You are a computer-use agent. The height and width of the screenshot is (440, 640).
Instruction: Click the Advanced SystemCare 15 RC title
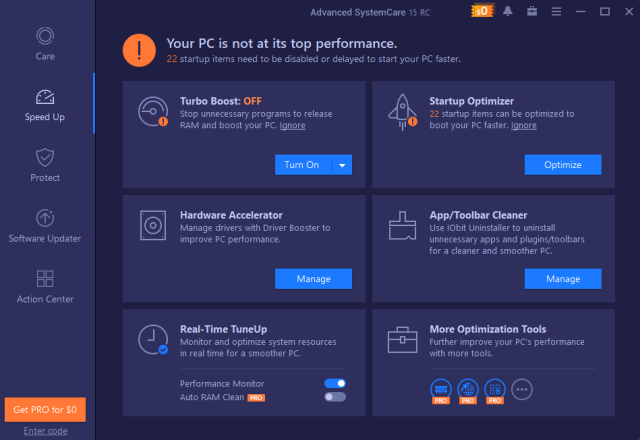(370, 12)
